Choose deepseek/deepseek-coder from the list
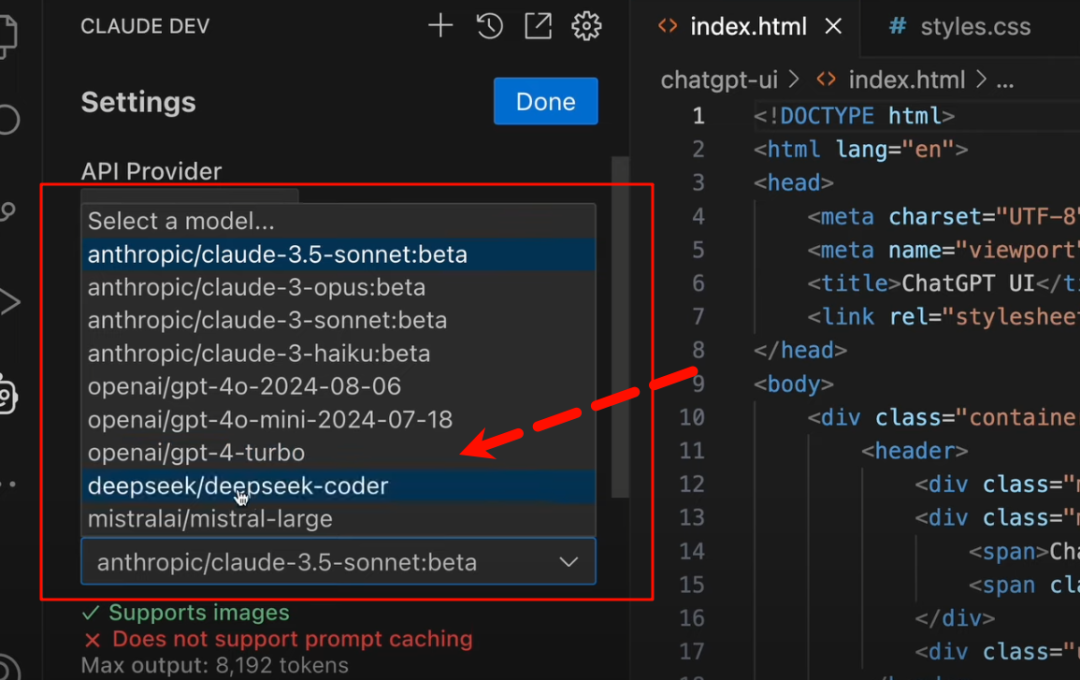1080x680 pixels. click(338, 486)
